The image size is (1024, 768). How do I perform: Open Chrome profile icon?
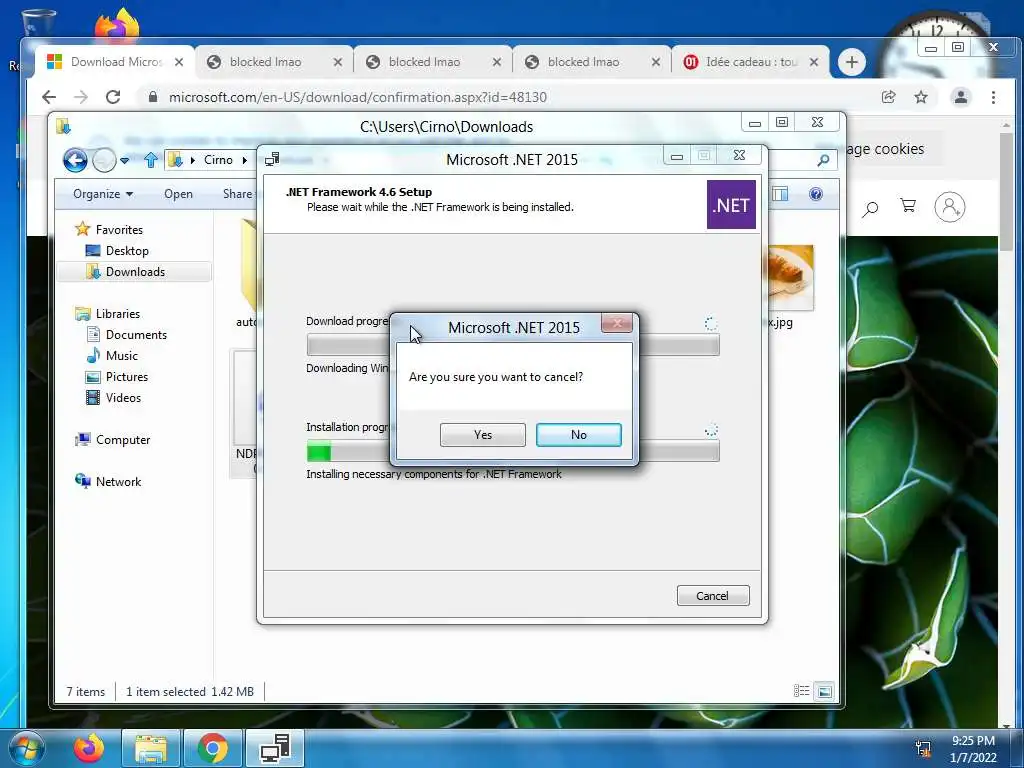pos(961,97)
